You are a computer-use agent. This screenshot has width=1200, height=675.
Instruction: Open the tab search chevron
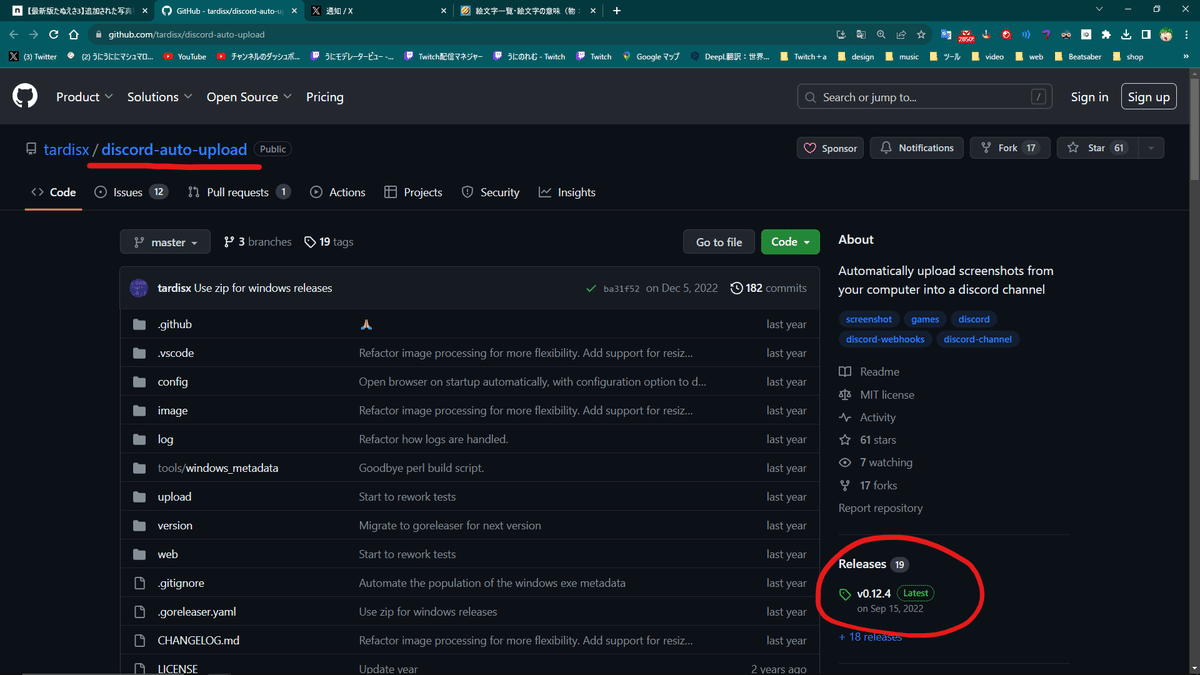click(x=1100, y=10)
